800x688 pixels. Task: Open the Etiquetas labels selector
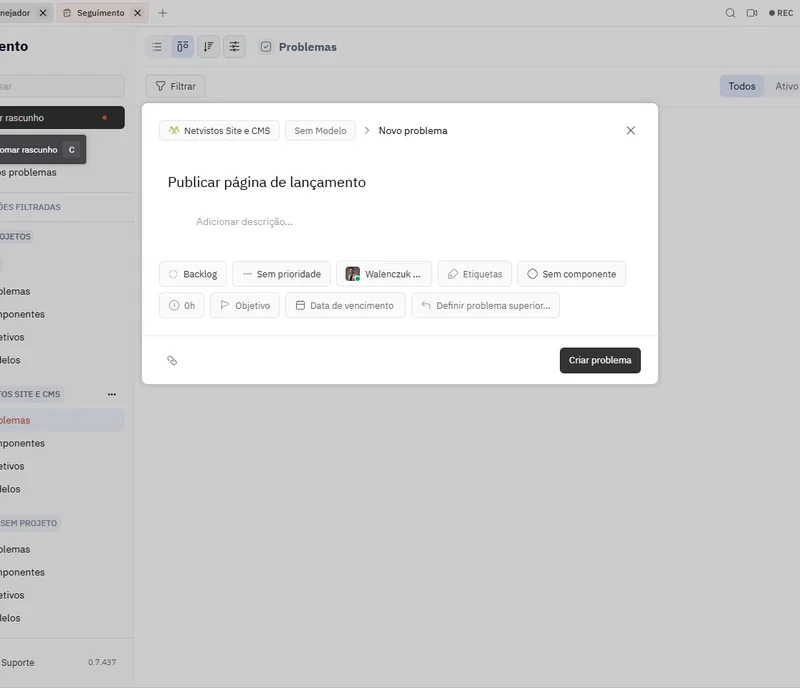[475, 274]
